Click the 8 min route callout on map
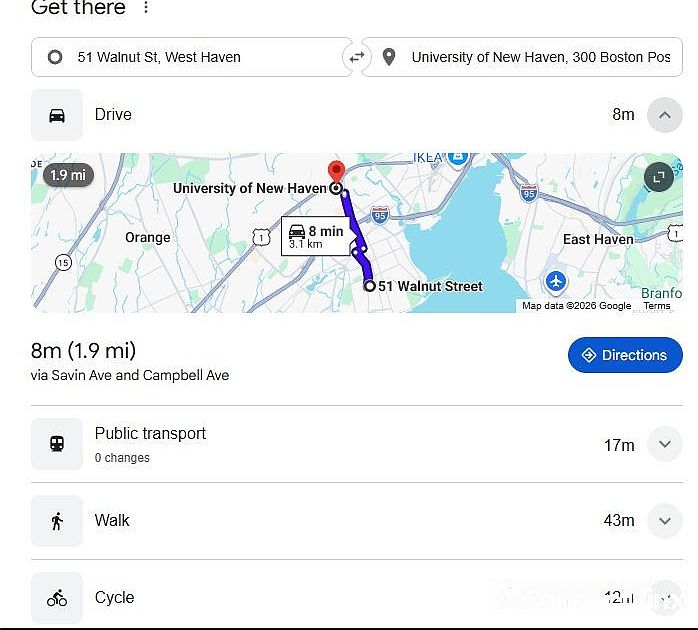The width and height of the screenshot is (698, 630). pyautogui.click(x=316, y=236)
